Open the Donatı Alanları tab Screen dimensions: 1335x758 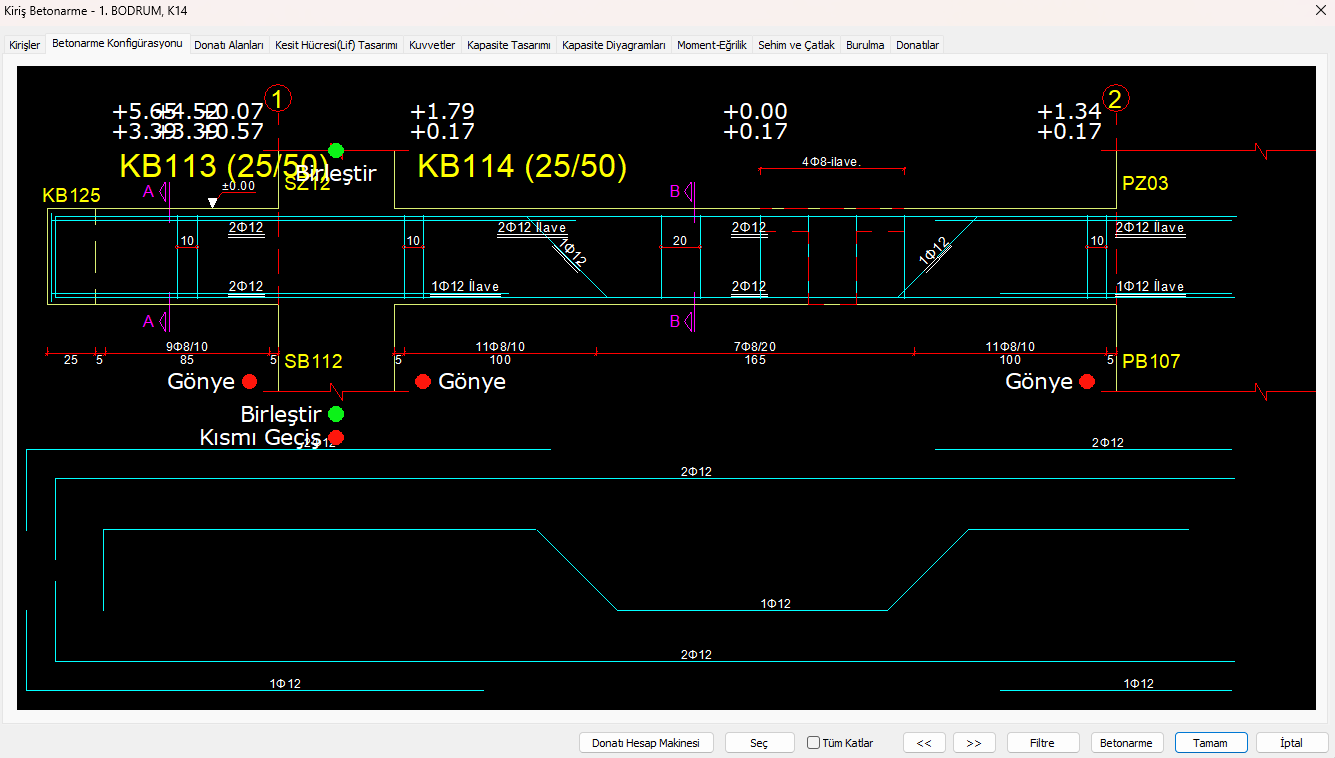tap(229, 45)
